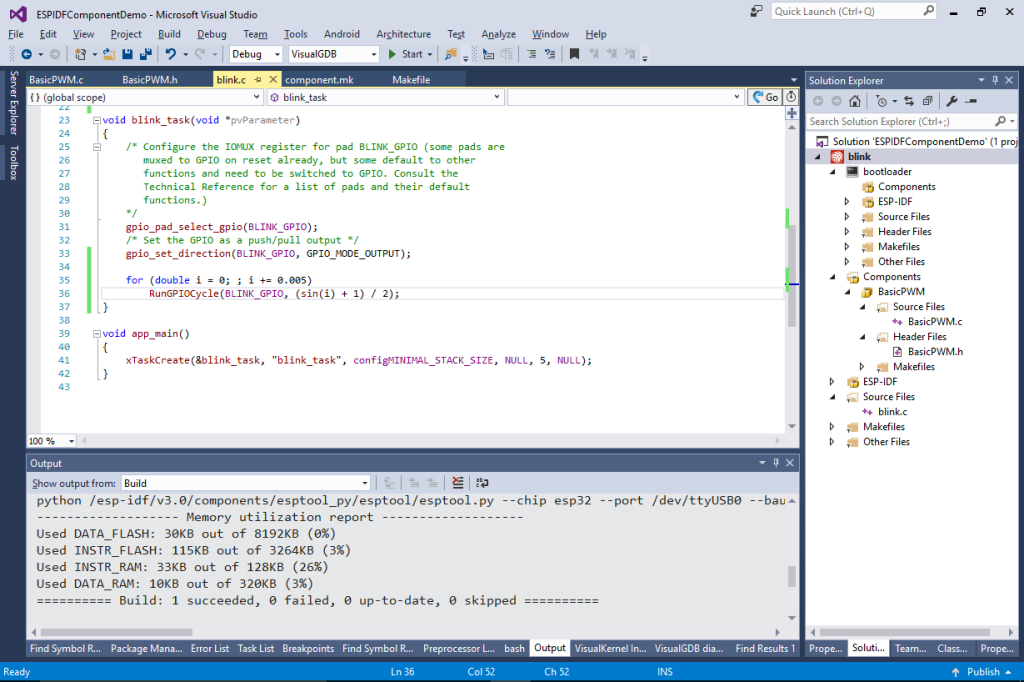Screen dimensions: 1024x682
Task: Expand the Other Files node under blink
Action: coord(832,442)
